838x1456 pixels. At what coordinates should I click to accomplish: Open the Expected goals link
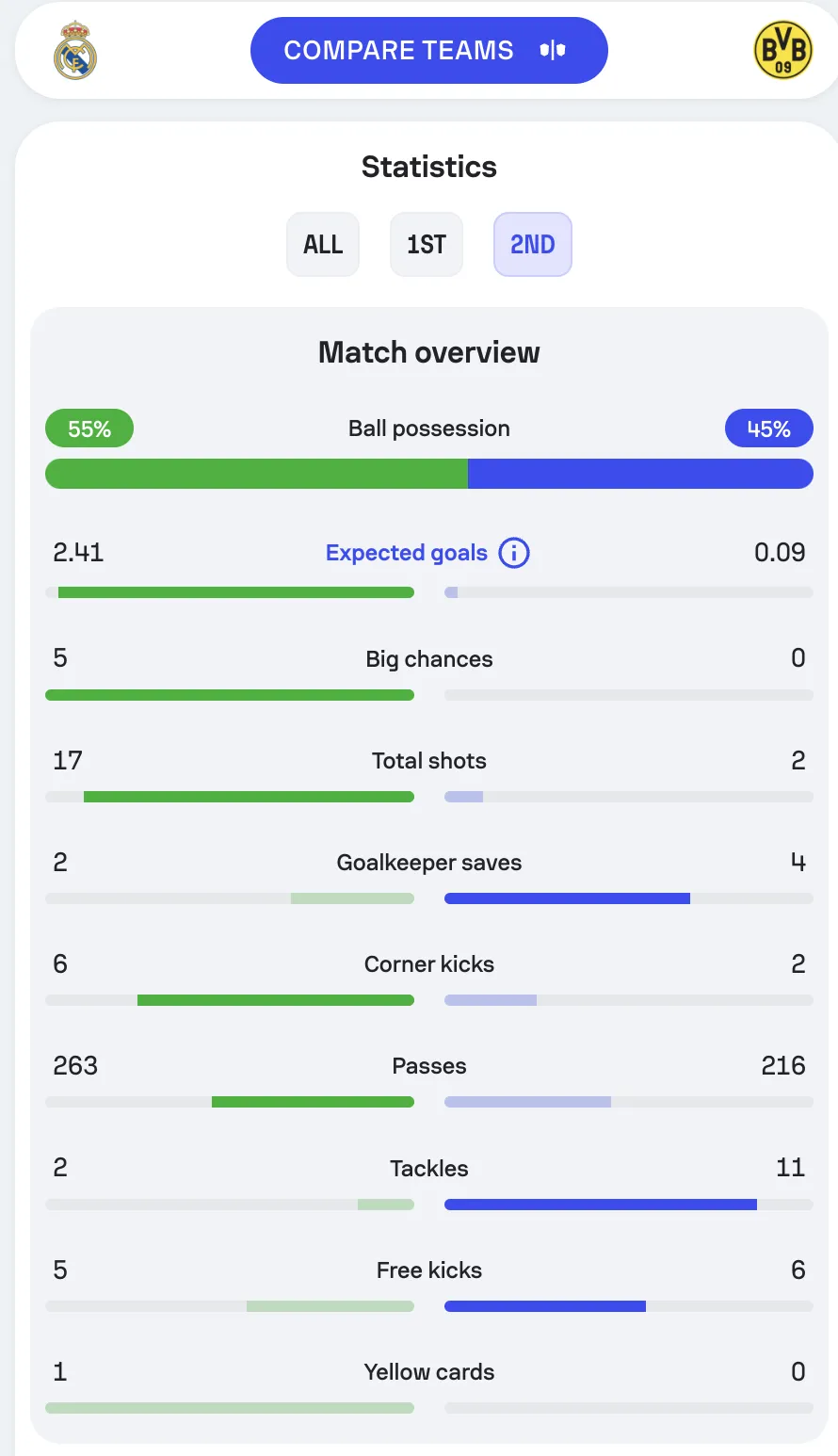point(407,553)
